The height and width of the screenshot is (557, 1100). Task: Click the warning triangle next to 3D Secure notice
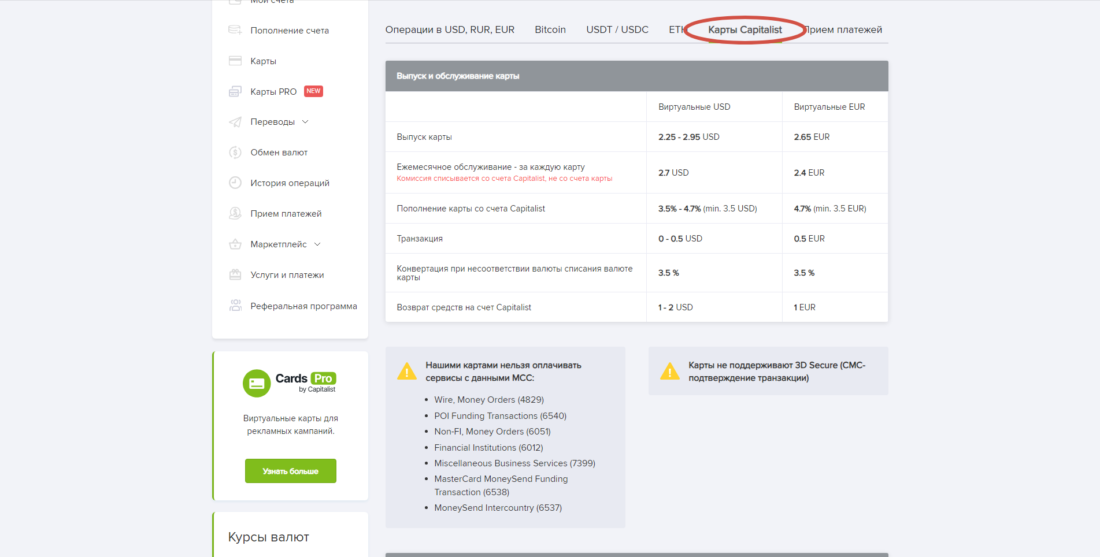point(670,371)
